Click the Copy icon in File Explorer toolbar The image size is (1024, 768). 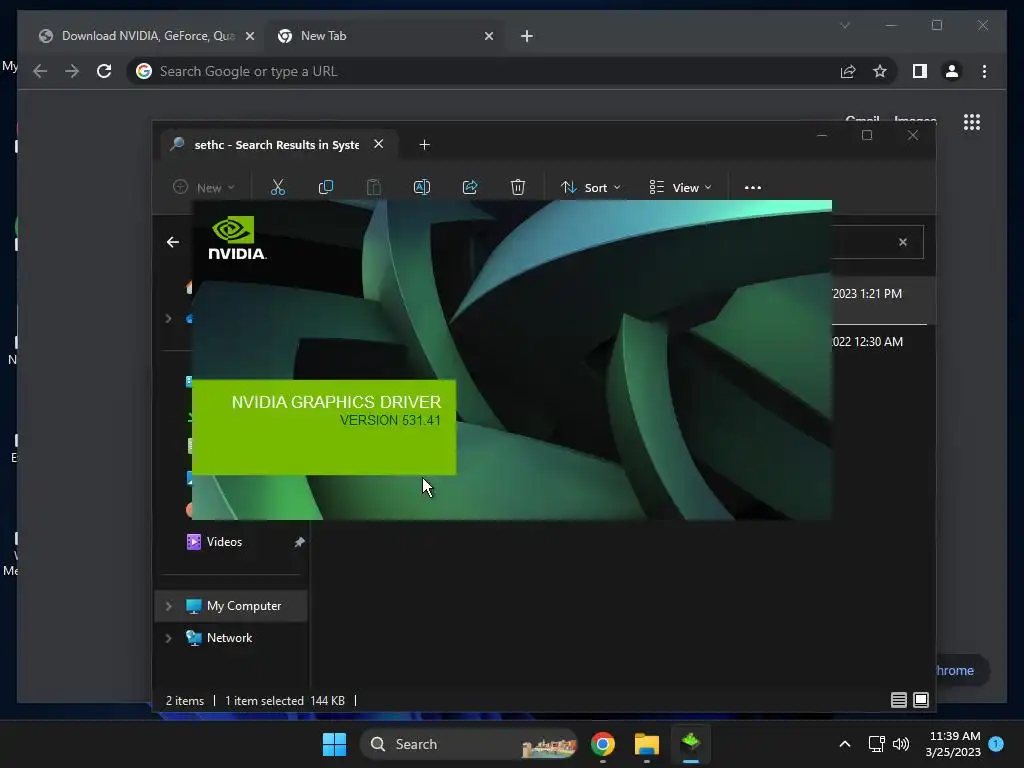click(x=326, y=187)
